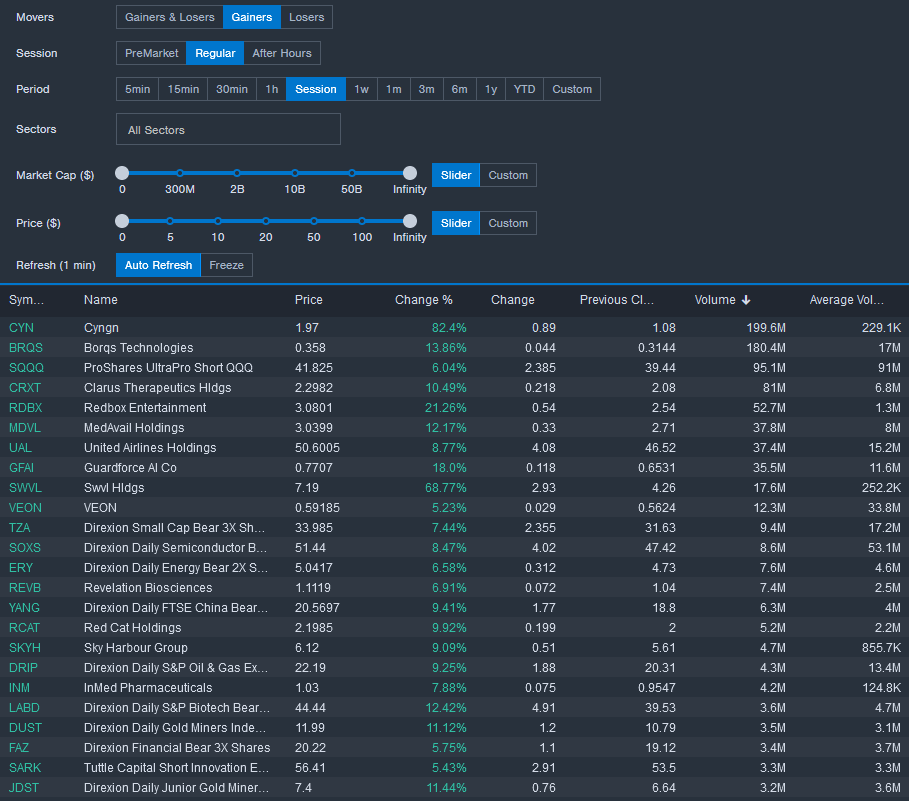This screenshot has width=909, height=801.
Task: Open the CYN symbol link
Action: point(21,327)
